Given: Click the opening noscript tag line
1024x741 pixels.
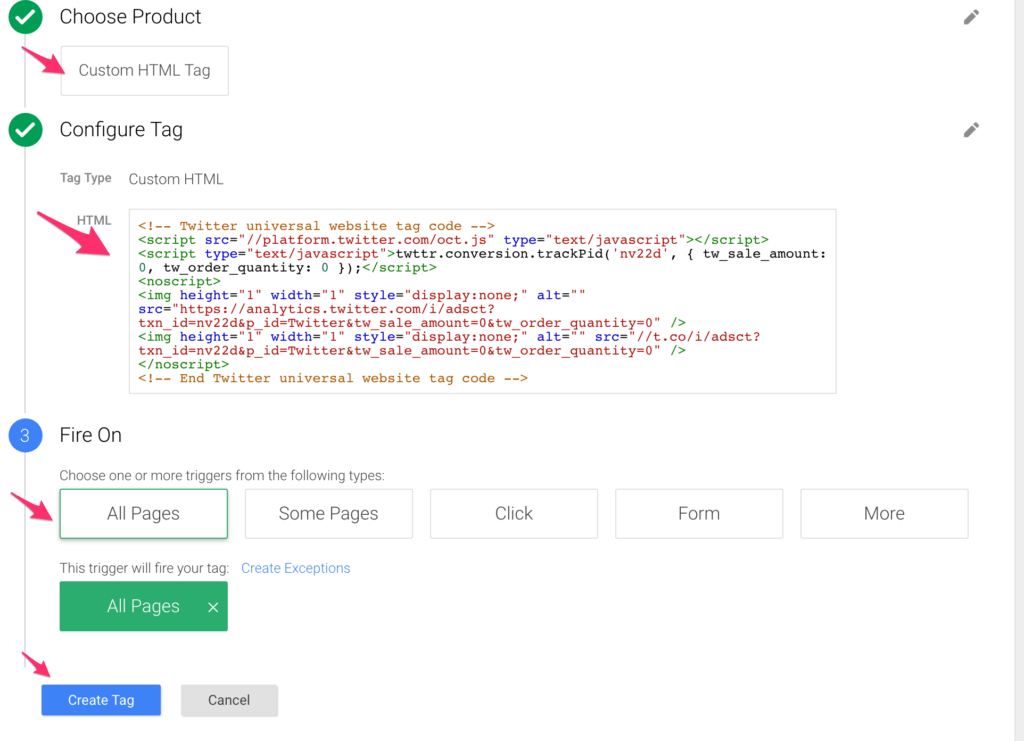Looking at the screenshot, I should click(180, 281).
